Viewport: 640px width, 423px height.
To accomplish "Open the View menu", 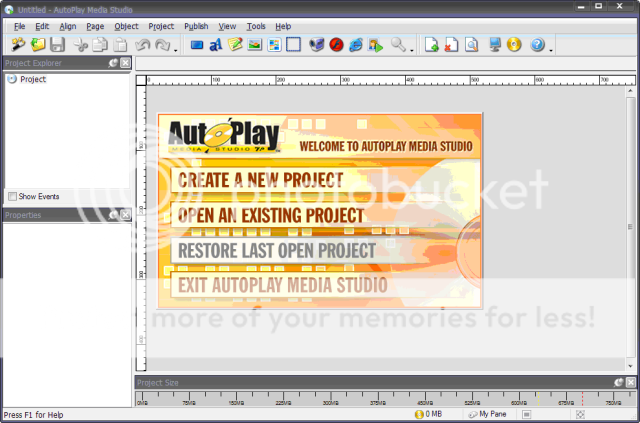I will pyautogui.click(x=227, y=26).
